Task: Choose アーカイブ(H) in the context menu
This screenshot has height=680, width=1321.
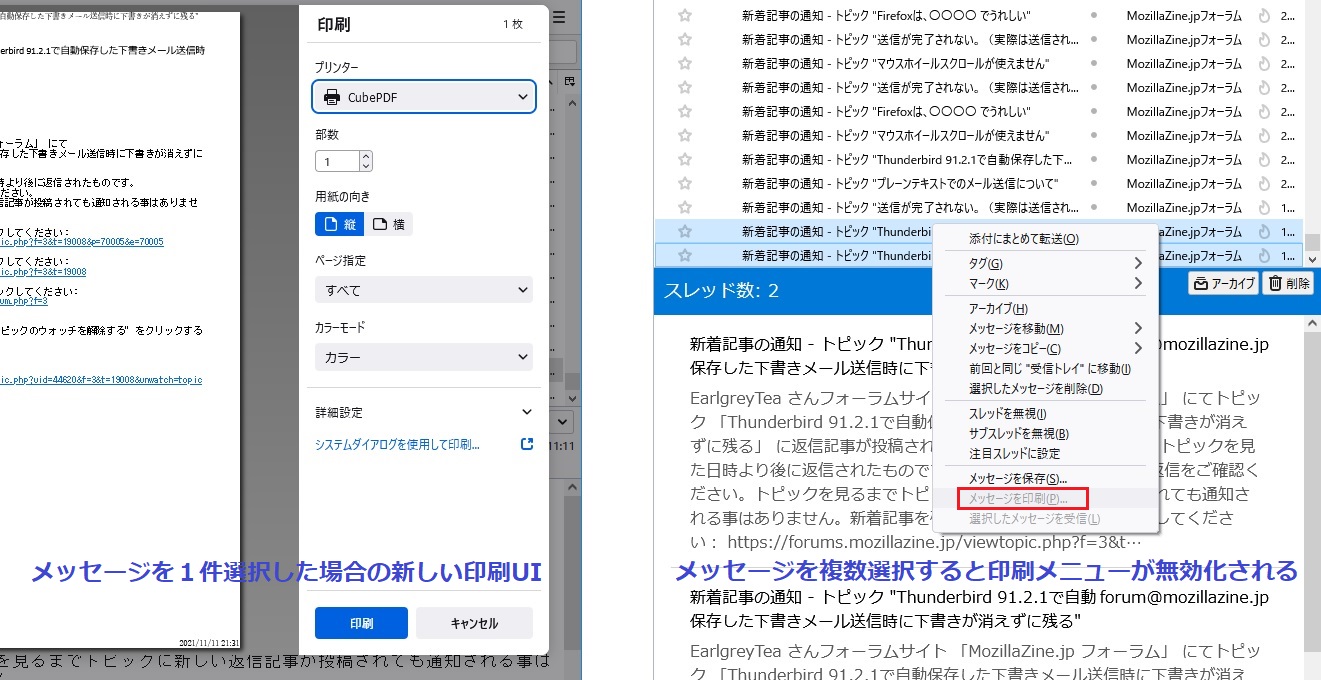Action: (998, 309)
